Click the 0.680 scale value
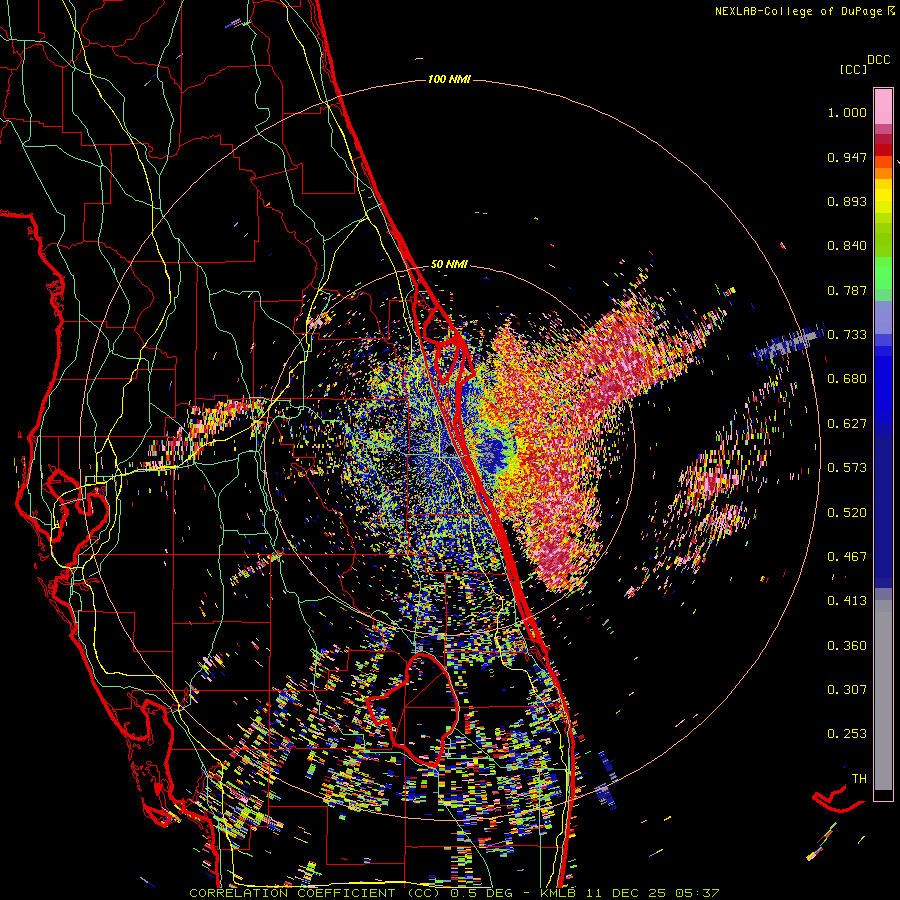This screenshot has height=900, width=900. click(x=847, y=379)
